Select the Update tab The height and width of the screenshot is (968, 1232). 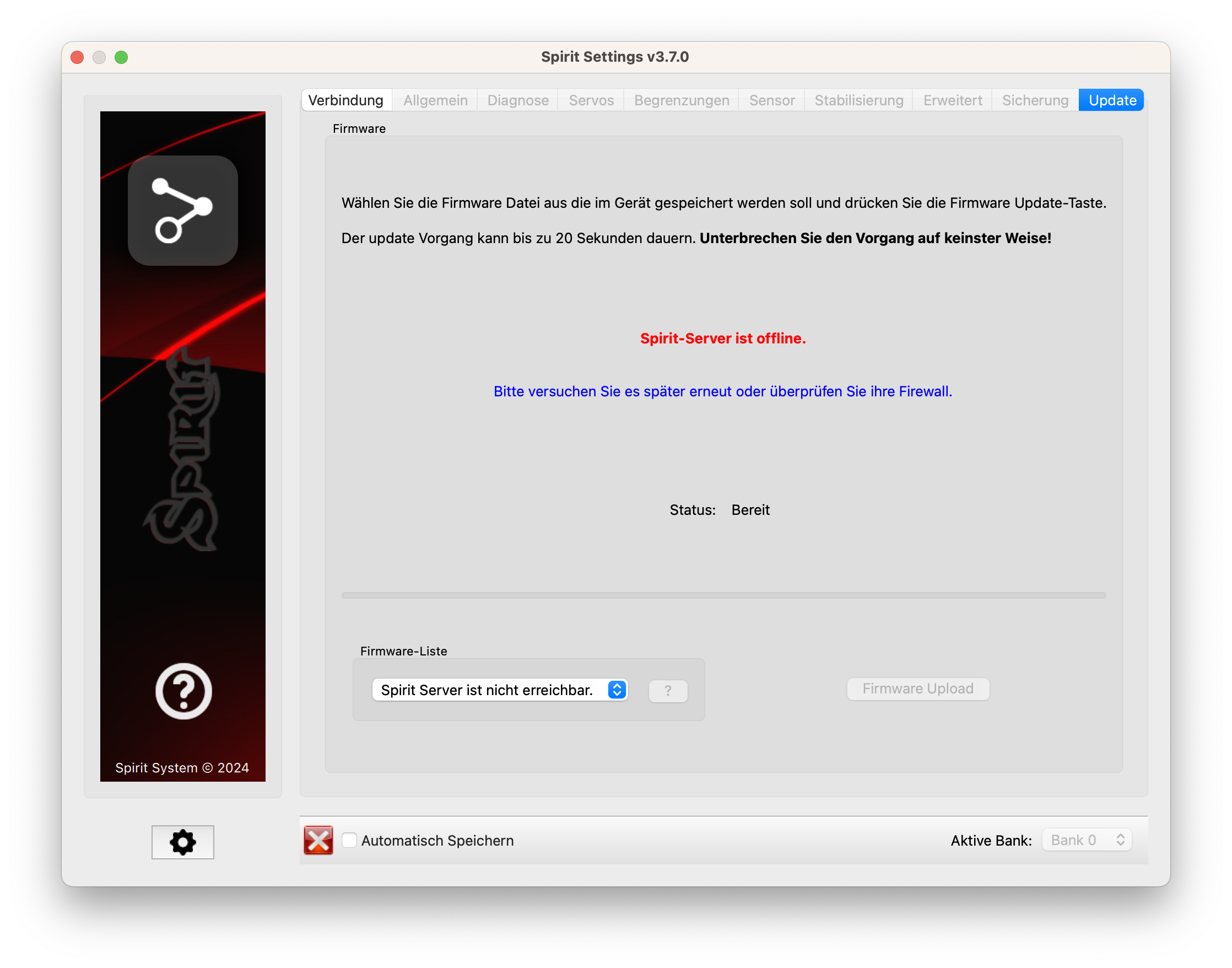(1112, 100)
